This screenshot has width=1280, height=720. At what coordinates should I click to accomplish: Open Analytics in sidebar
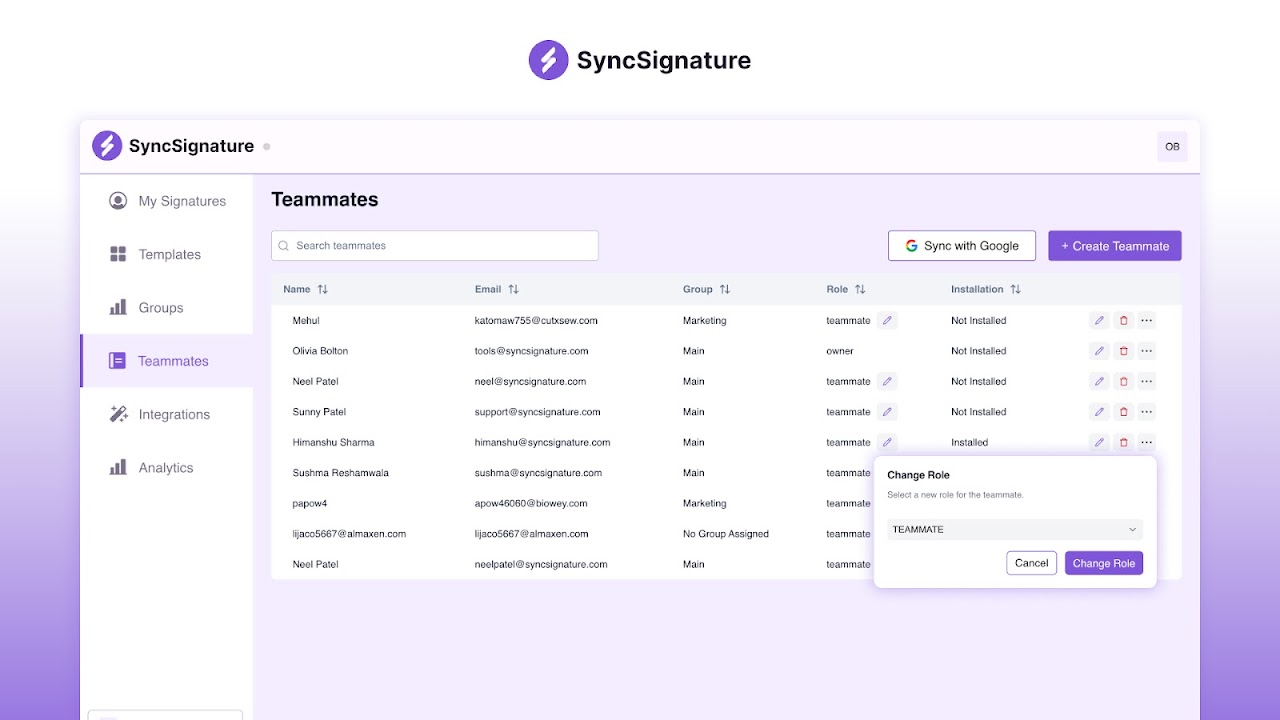coord(167,468)
